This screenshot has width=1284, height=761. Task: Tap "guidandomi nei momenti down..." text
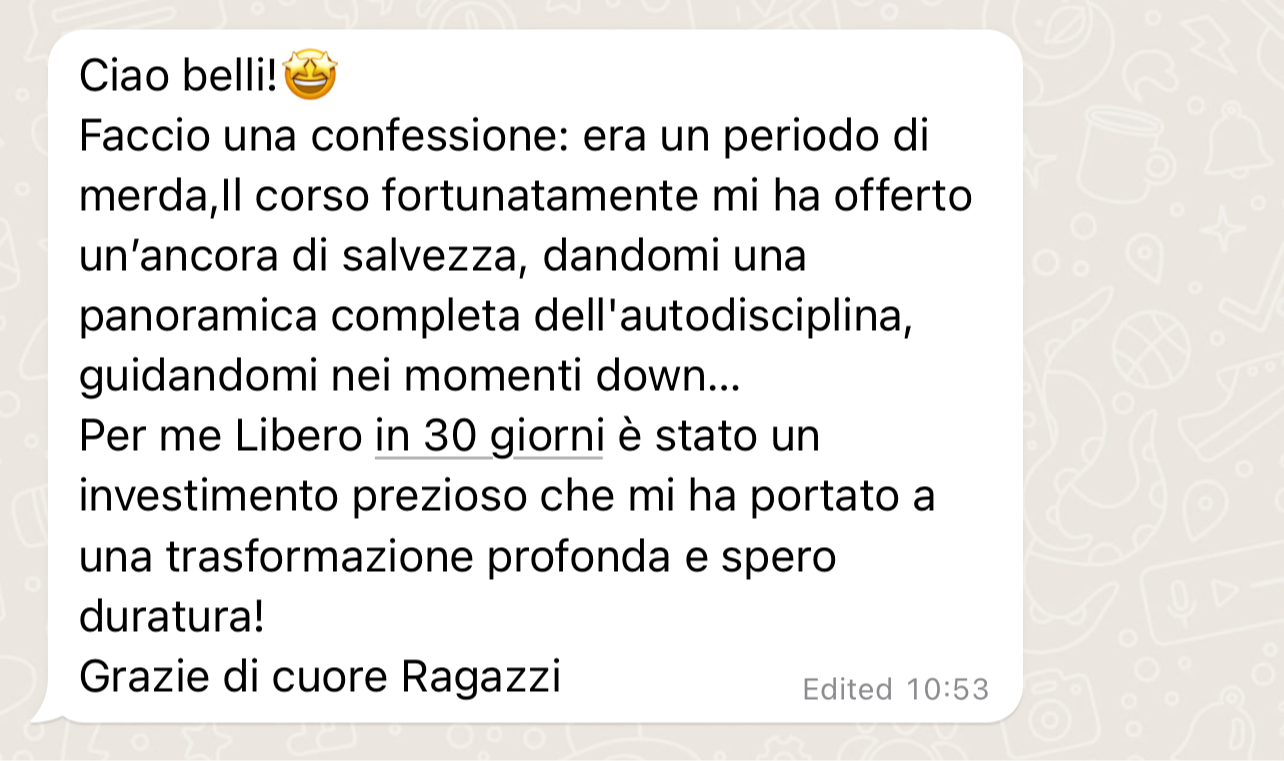tap(409, 378)
